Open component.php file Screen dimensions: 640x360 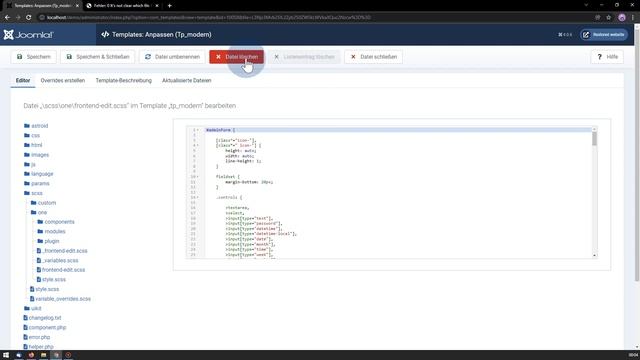(x=45, y=327)
